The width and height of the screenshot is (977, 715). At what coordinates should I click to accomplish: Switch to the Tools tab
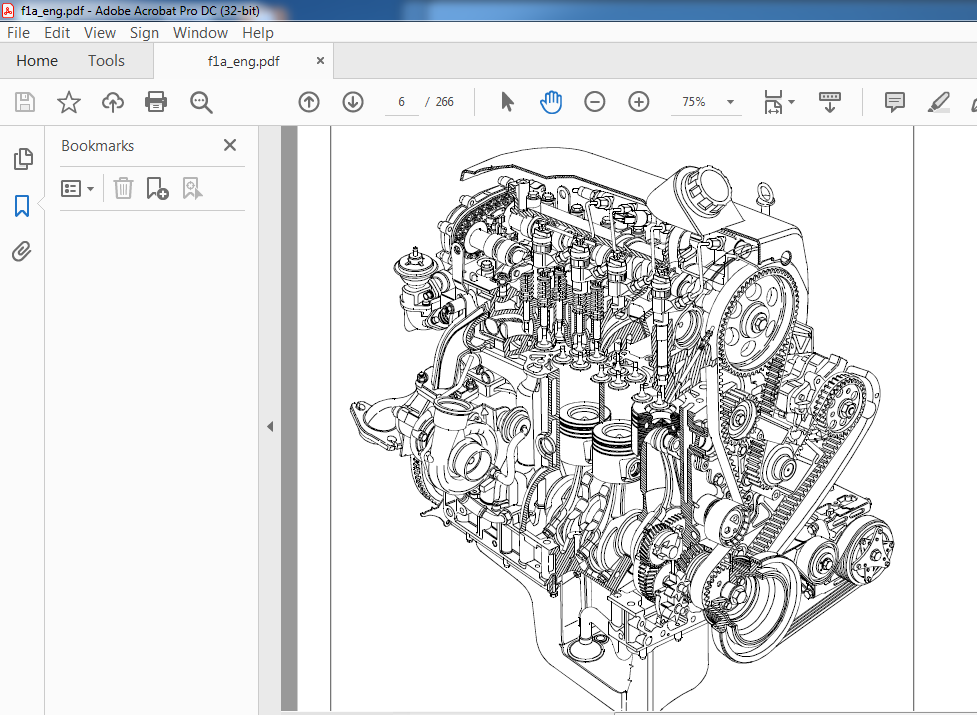[106, 61]
